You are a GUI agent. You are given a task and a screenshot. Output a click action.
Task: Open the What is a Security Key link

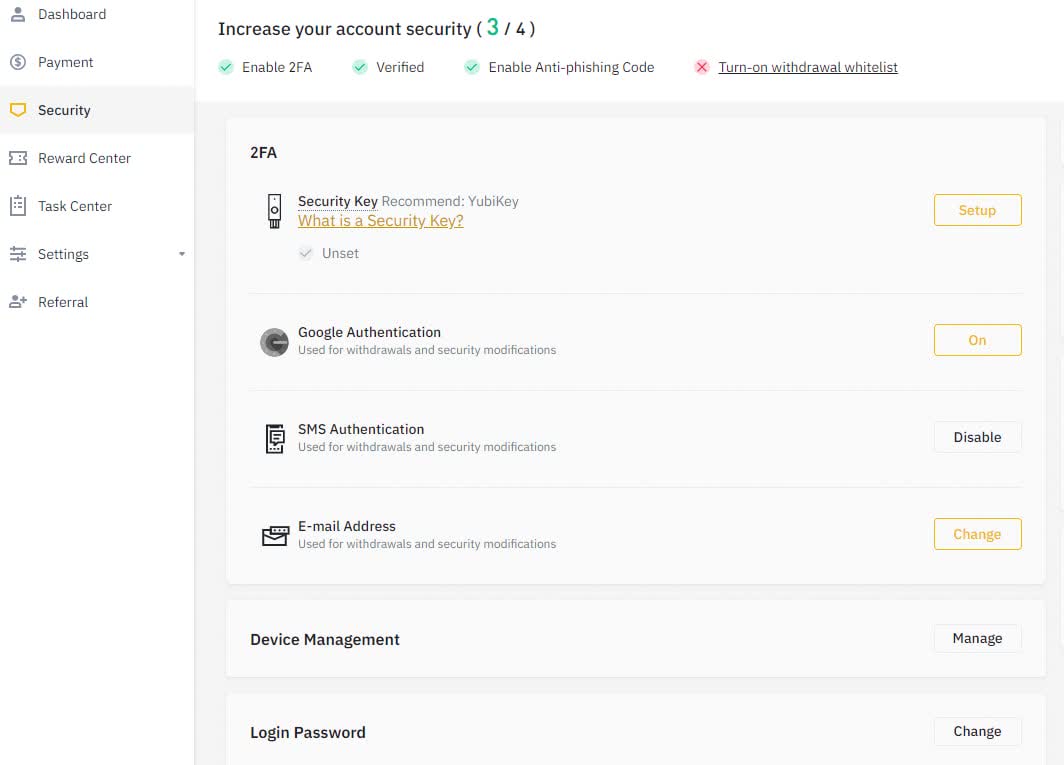[381, 221]
